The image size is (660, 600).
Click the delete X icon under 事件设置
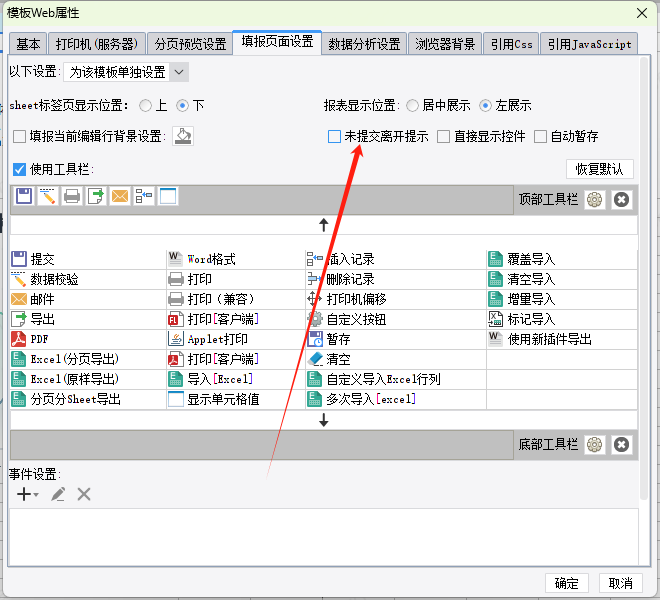[84, 494]
